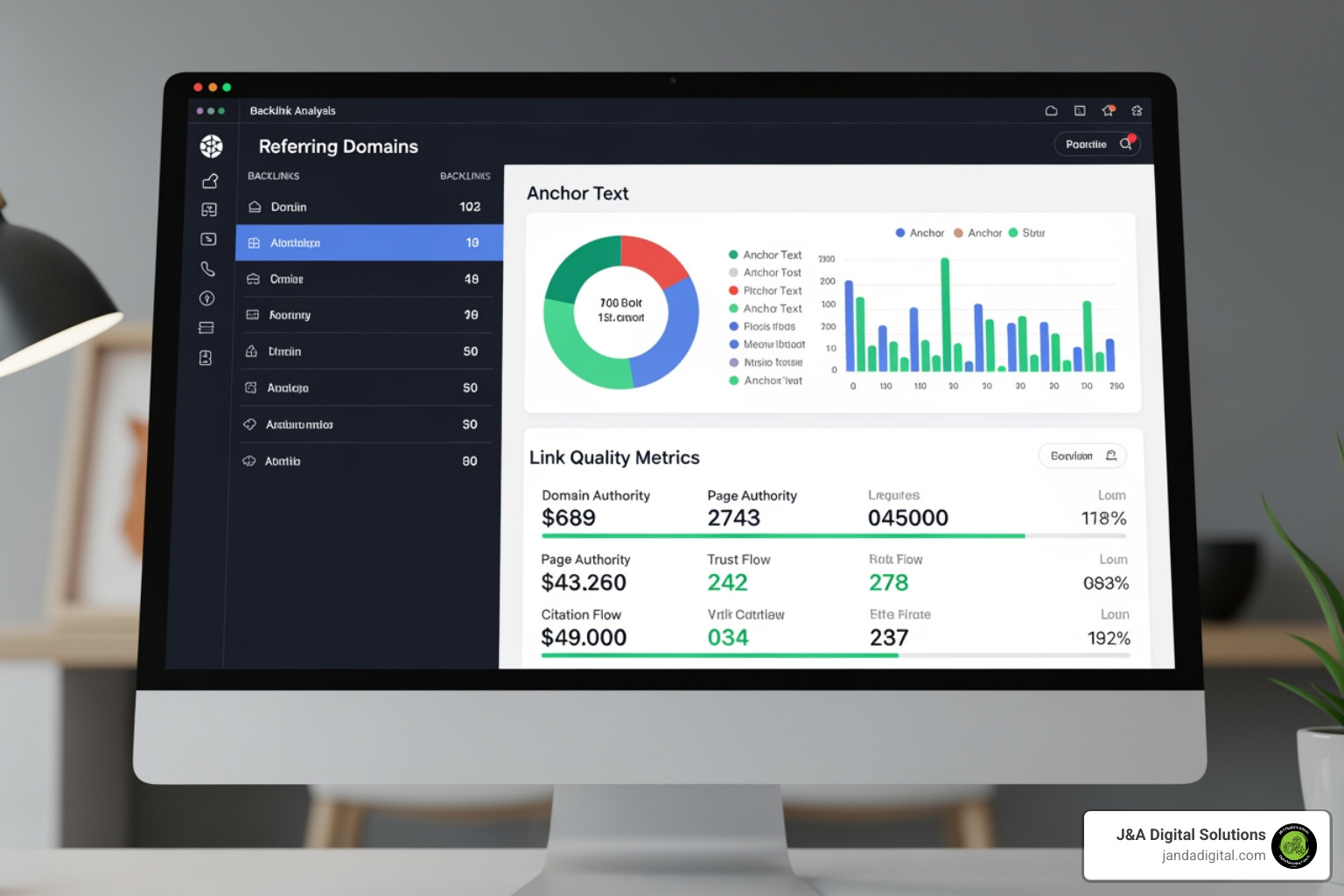Click the "Referring Domains" heading
Viewport: 1344px width, 896px height.
(339, 146)
